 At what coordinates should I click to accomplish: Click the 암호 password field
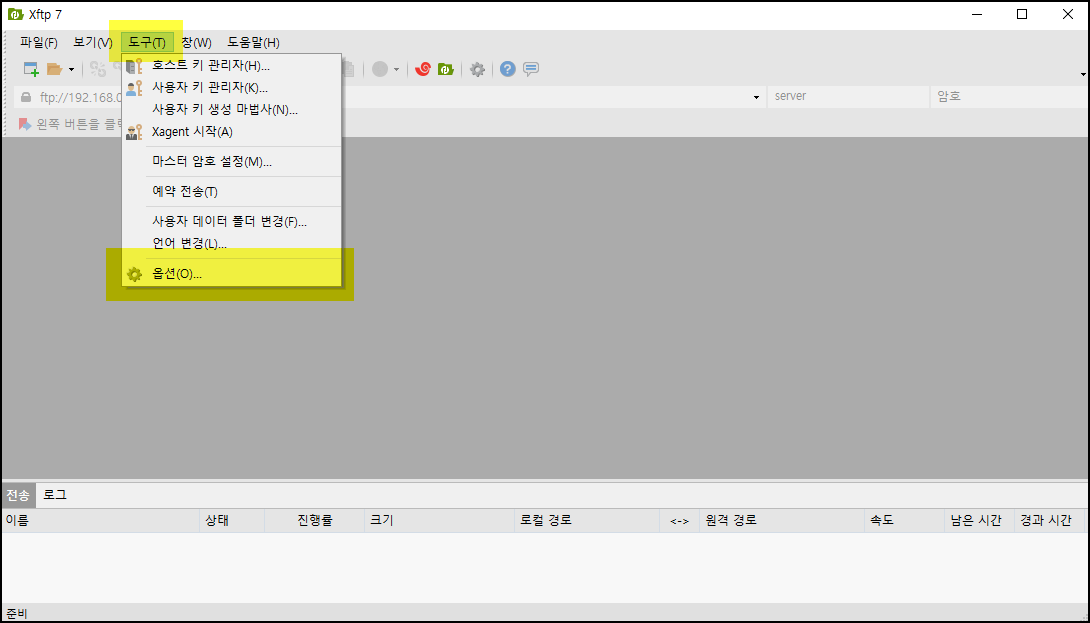pos(1009,97)
